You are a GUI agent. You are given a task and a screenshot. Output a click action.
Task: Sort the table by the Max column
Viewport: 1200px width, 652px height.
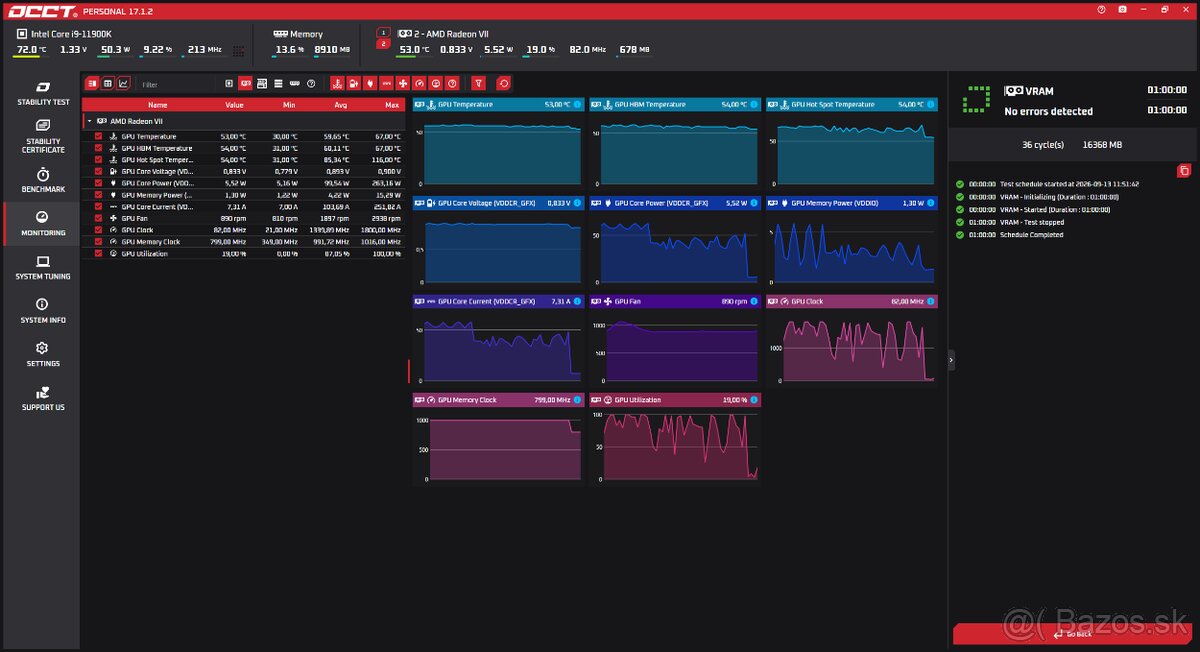pyautogui.click(x=392, y=104)
